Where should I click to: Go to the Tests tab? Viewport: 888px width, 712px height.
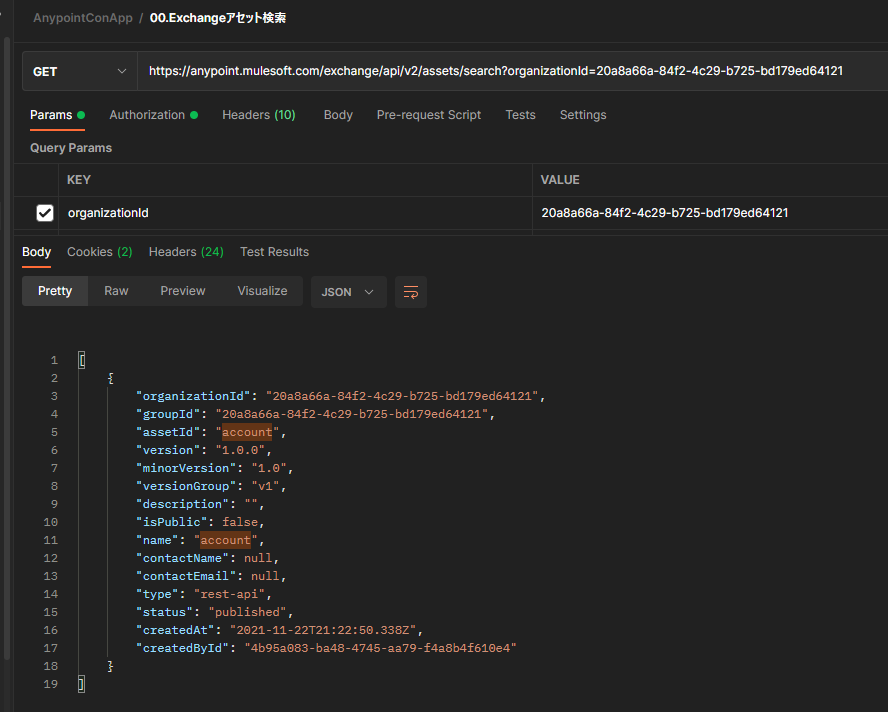(520, 115)
